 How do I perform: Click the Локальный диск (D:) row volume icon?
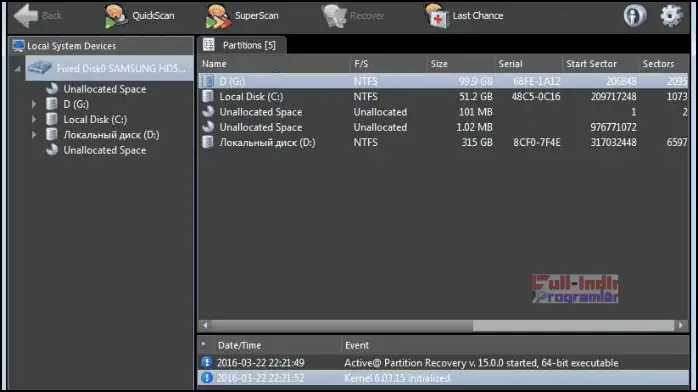[x=208, y=142]
